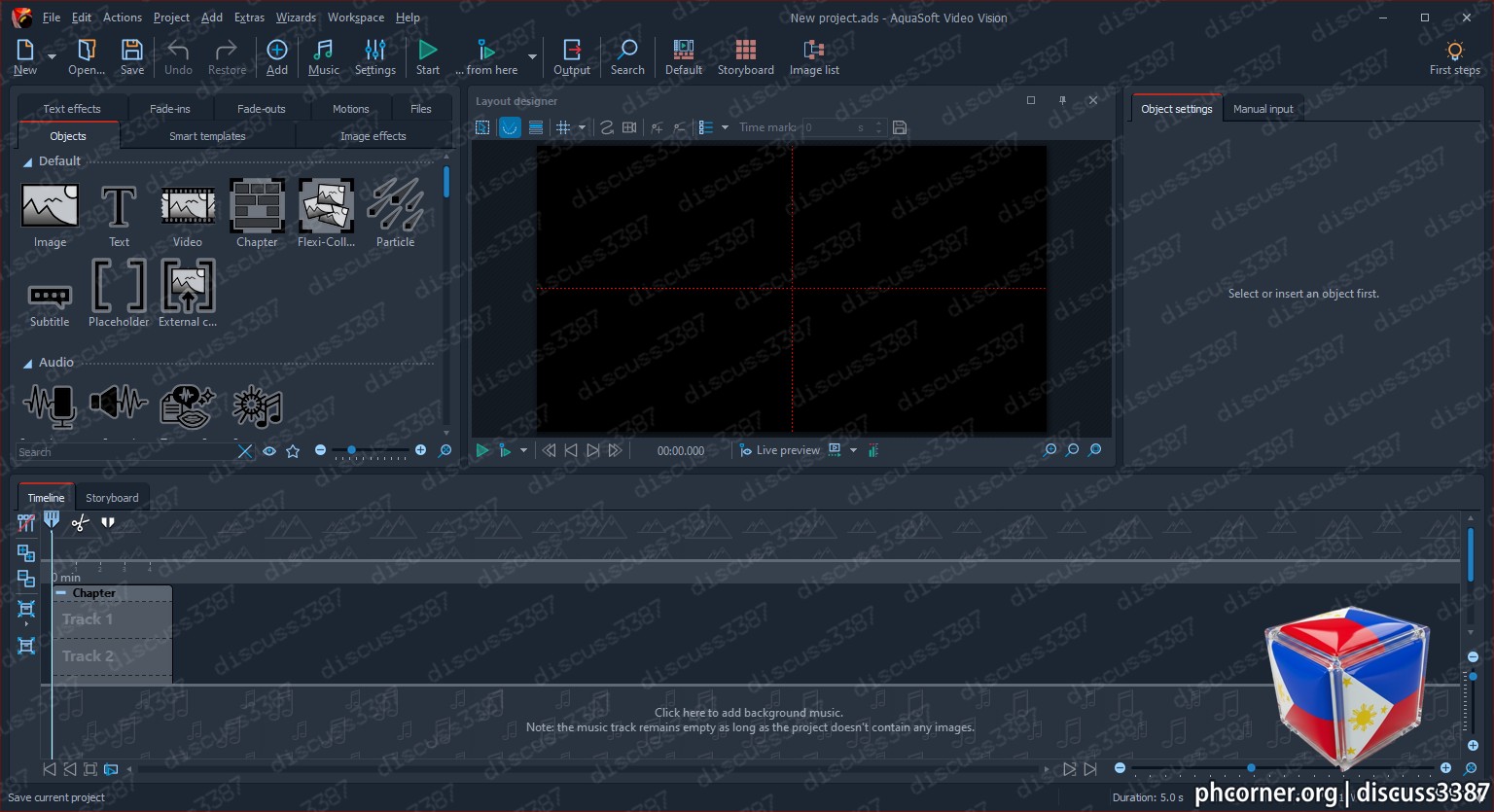
Task: Open the play options dropdown in designer
Action: 523,450
